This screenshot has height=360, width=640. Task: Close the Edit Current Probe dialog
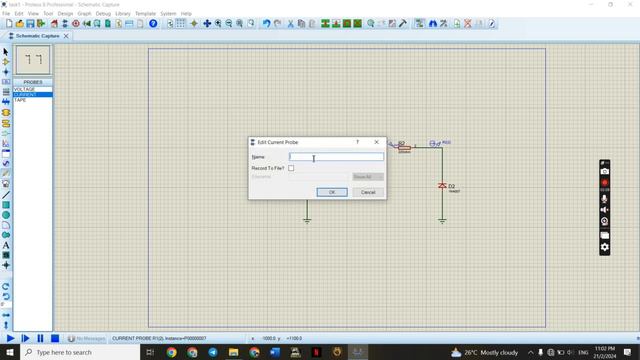pos(376,142)
